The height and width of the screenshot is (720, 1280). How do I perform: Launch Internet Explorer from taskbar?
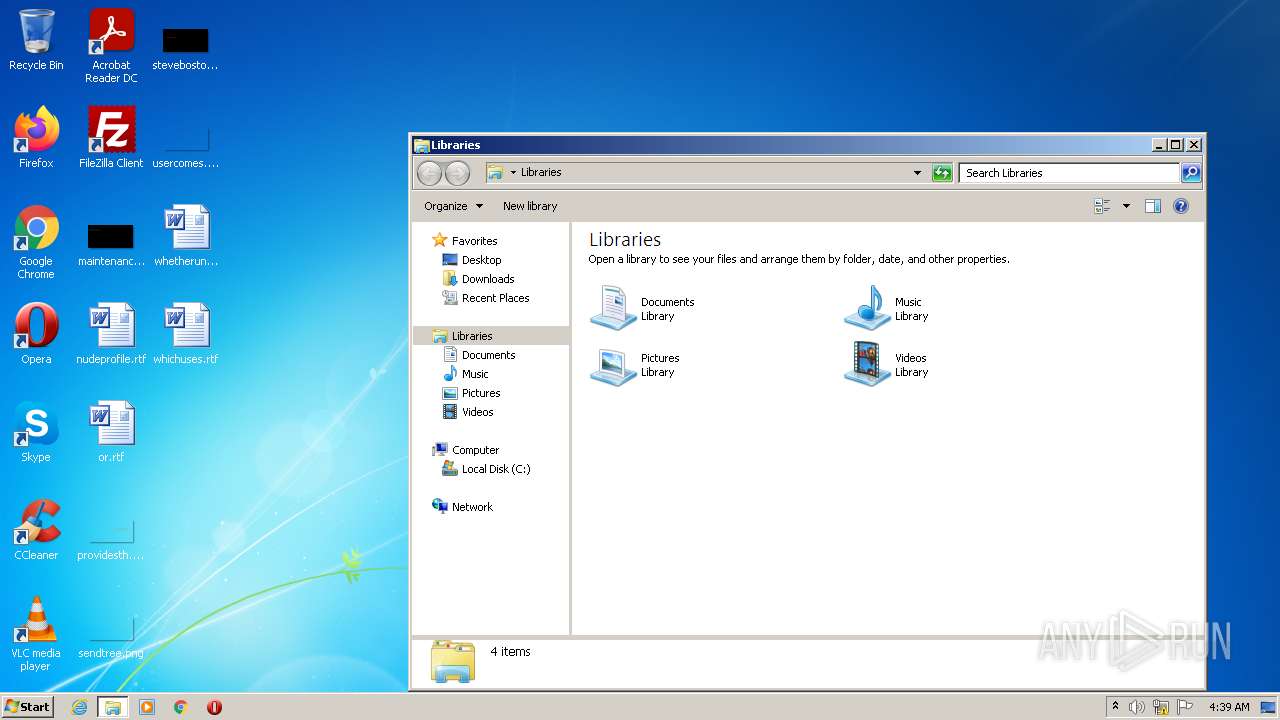point(80,707)
